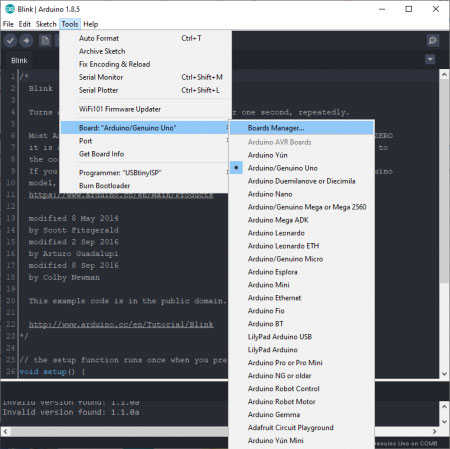
Task: Open the File menu
Action: coord(8,24)
